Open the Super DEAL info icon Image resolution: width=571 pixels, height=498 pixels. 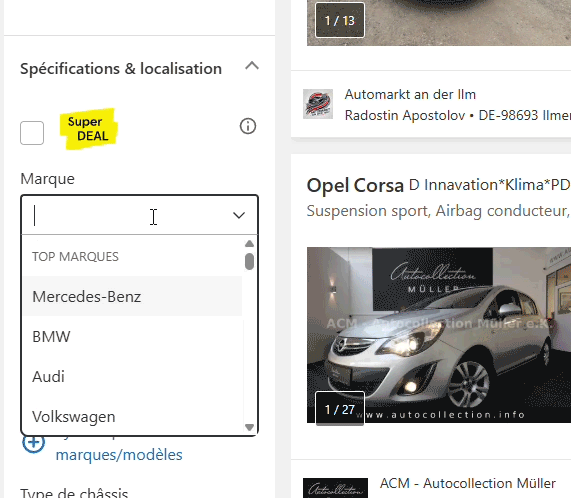[x=248, y=126]
